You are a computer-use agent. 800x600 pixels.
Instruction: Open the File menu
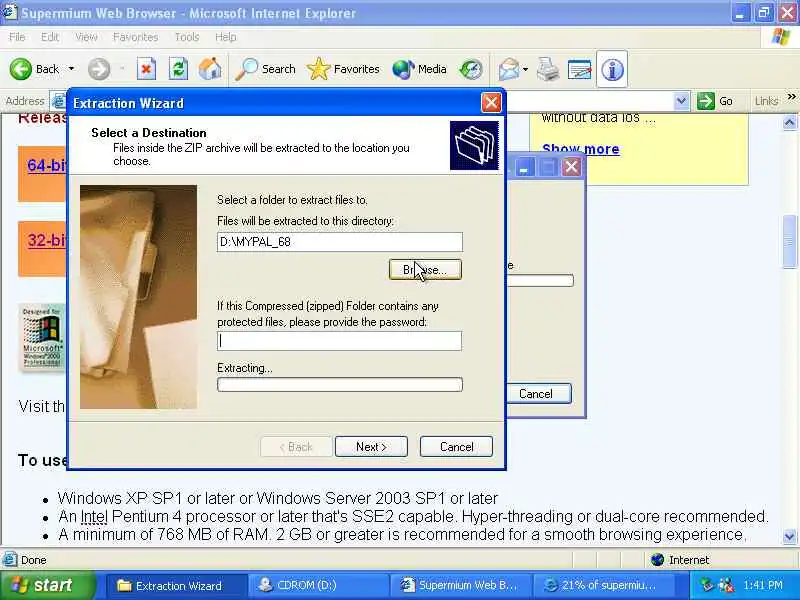(17, 37)
